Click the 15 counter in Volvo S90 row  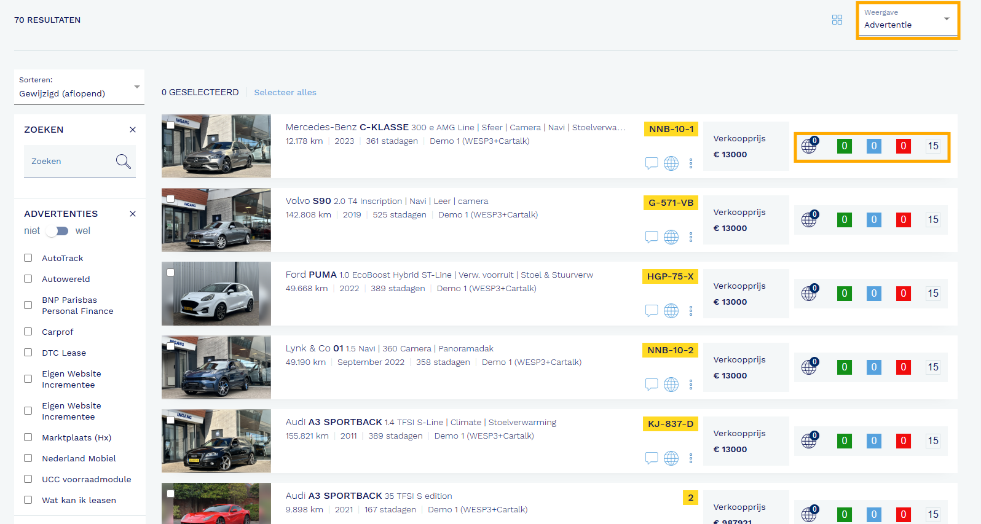[933, 220]
